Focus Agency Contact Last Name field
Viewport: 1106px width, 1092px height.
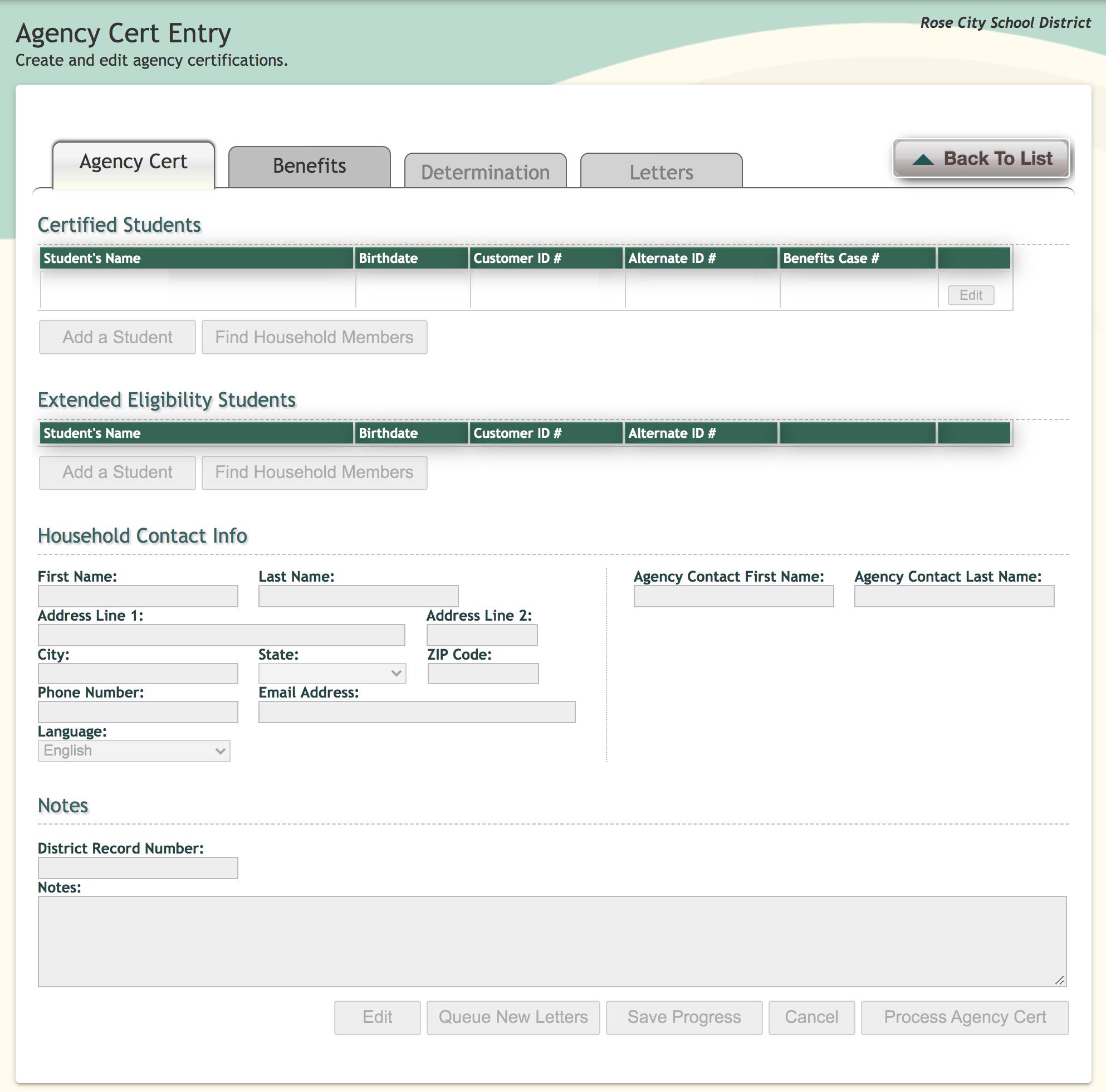click(x=954, y=596)
